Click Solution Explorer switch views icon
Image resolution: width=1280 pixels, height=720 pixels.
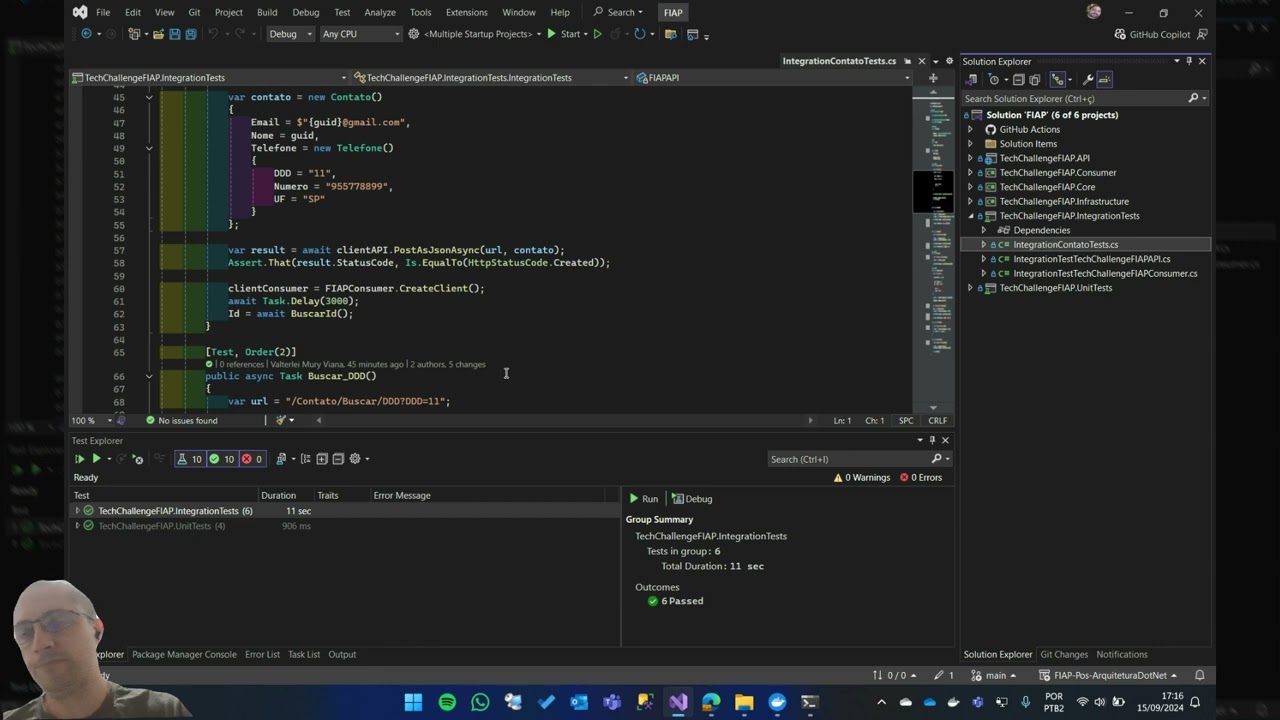[x=970, y=80]
